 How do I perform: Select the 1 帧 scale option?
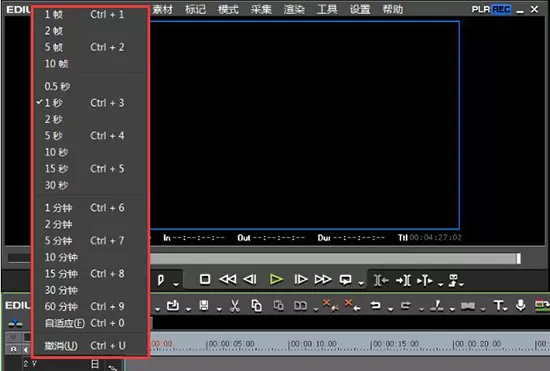pos(91,14)
